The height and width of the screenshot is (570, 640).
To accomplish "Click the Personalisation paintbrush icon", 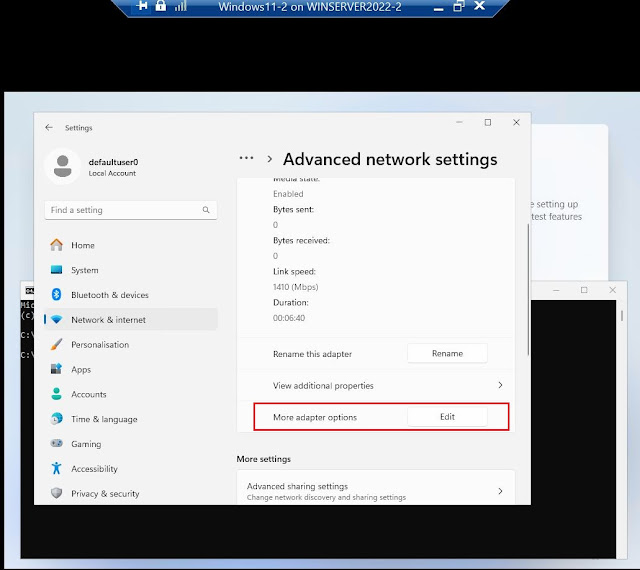I will 56,344.
